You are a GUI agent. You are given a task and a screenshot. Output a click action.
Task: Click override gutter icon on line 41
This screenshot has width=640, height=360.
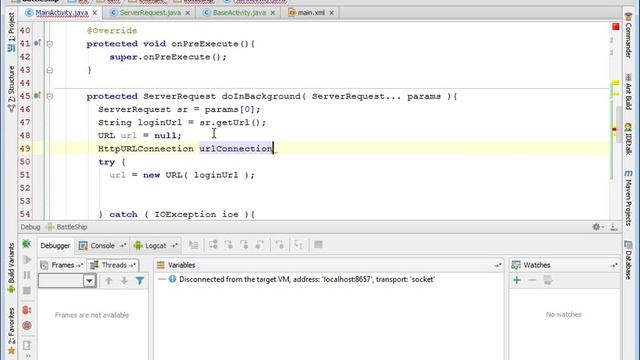[x=37, y=42]
